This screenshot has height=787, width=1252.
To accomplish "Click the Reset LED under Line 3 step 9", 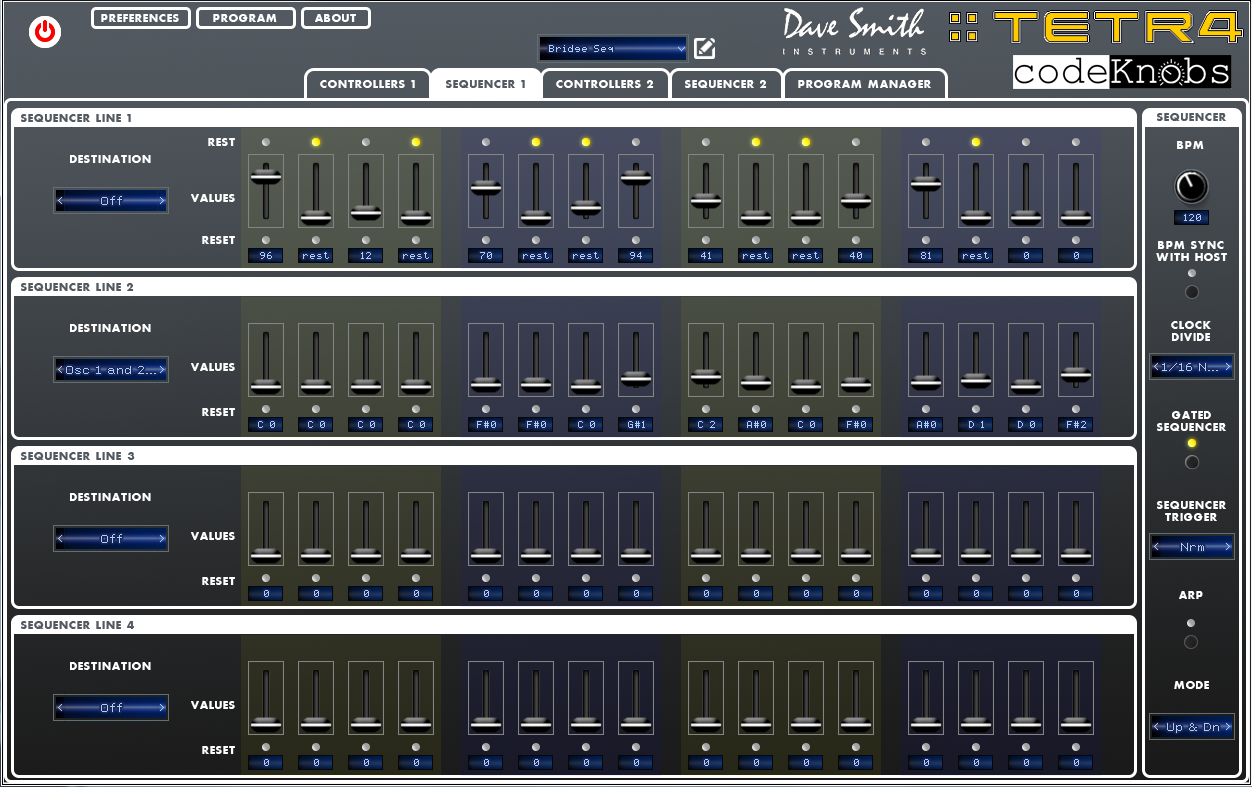I will point(706,578).
